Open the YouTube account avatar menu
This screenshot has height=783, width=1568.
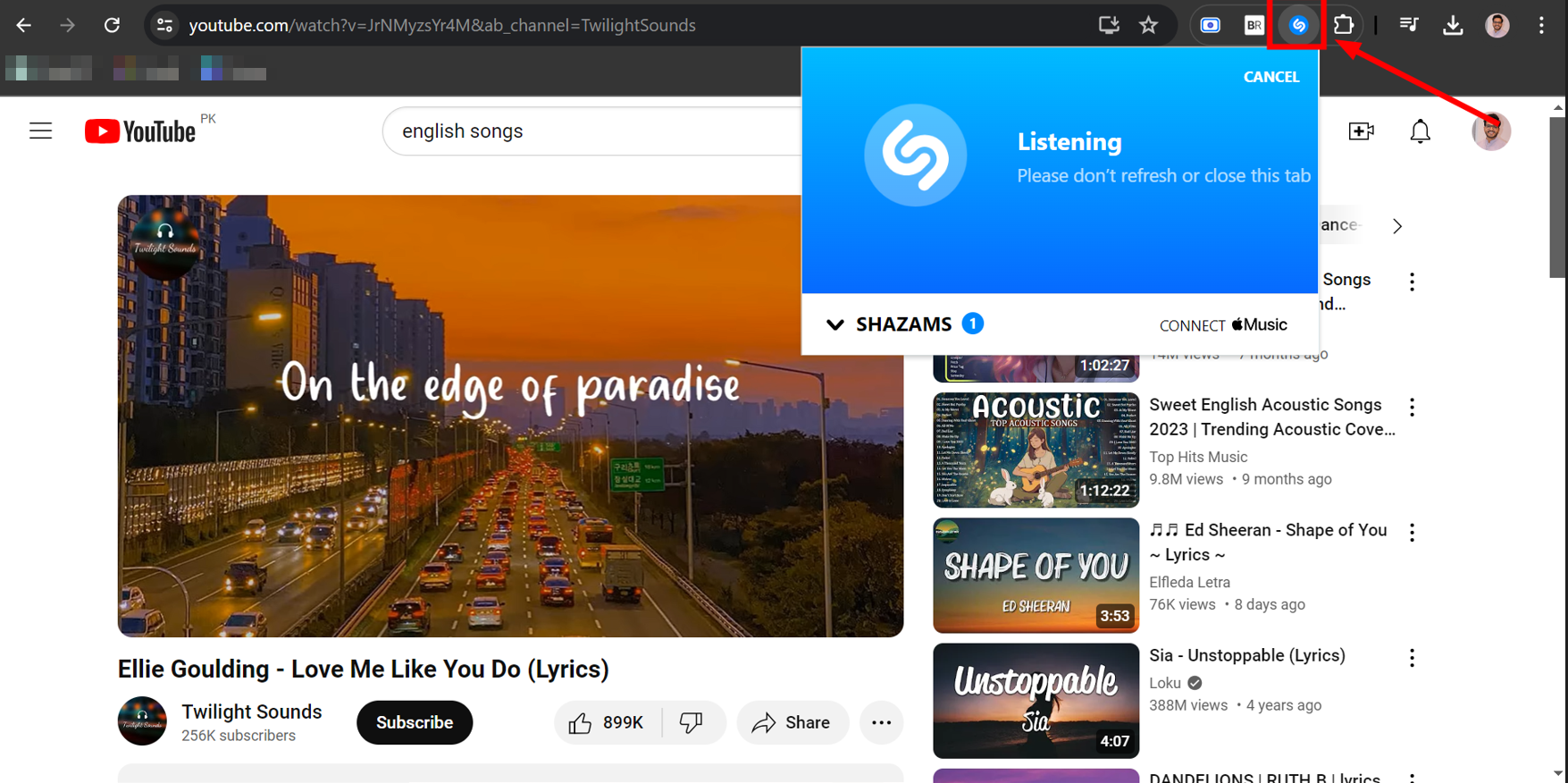(1491, 131)
